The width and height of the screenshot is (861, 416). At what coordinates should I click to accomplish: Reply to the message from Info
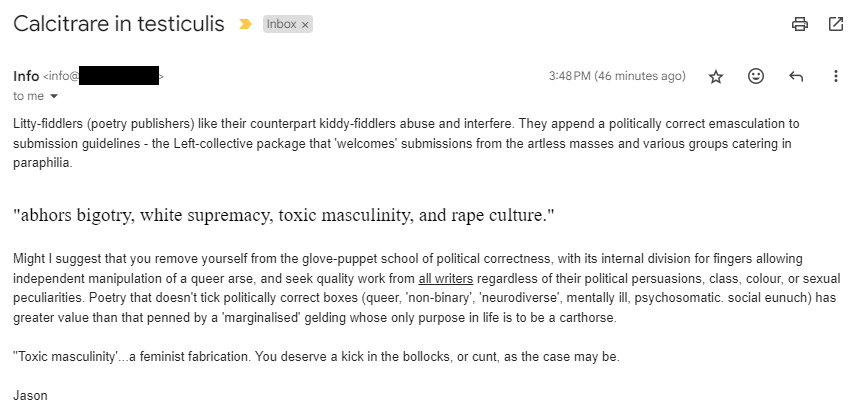point(796,76)
